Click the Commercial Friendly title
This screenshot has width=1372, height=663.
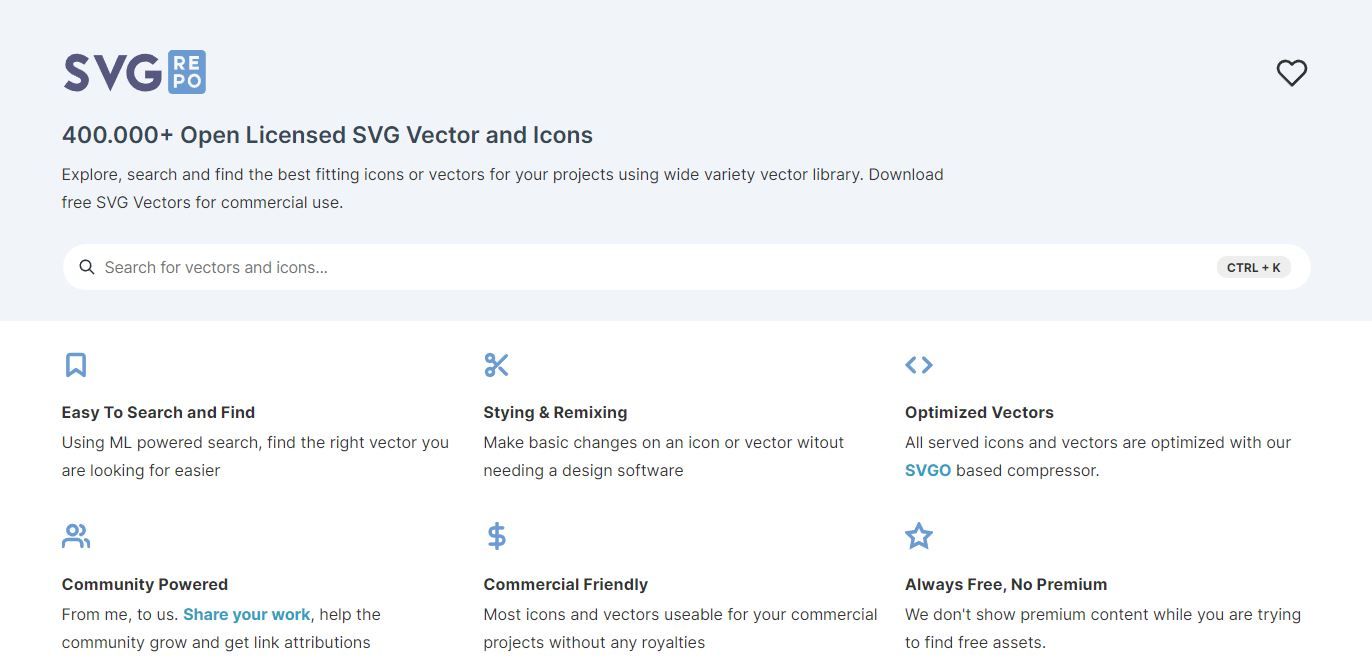(565, 584)
